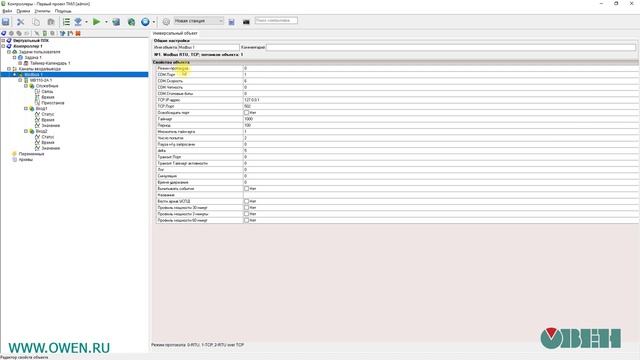Open the Утилиты menu

tap(42, 11)
